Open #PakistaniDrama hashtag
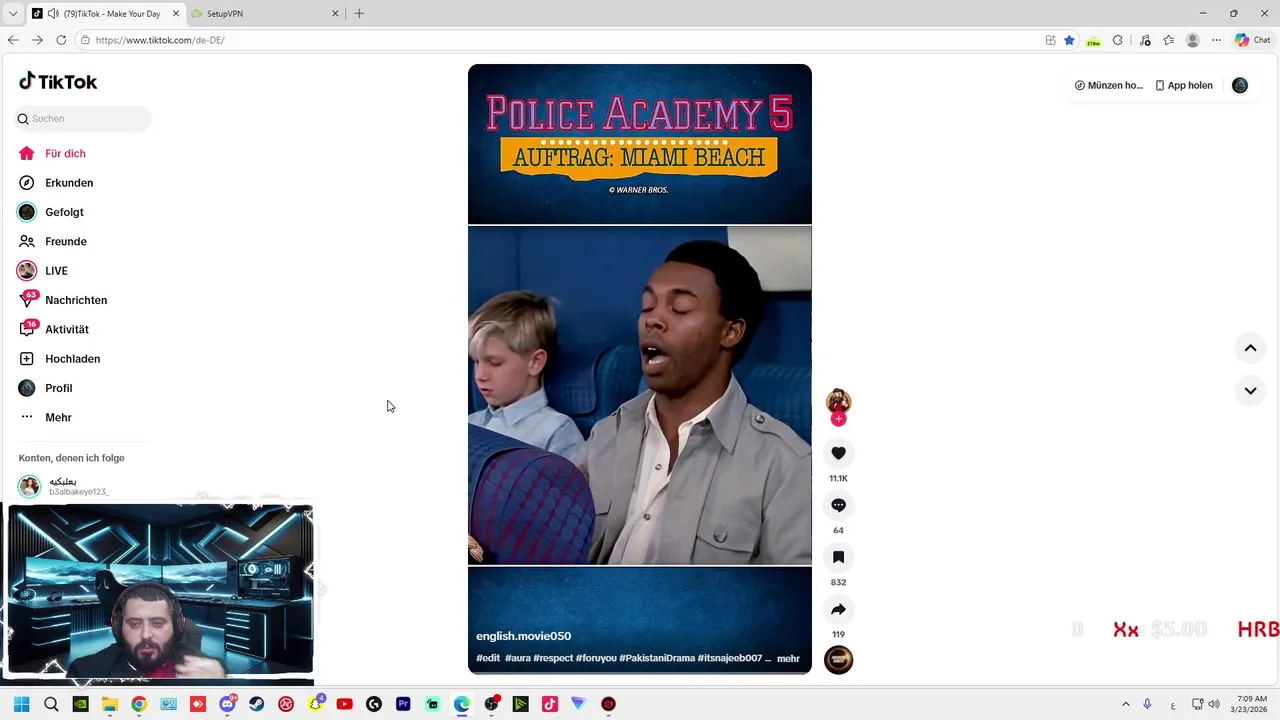This screenshot has width=1280, height=720. pyautogui.click(x=657, y=658)
